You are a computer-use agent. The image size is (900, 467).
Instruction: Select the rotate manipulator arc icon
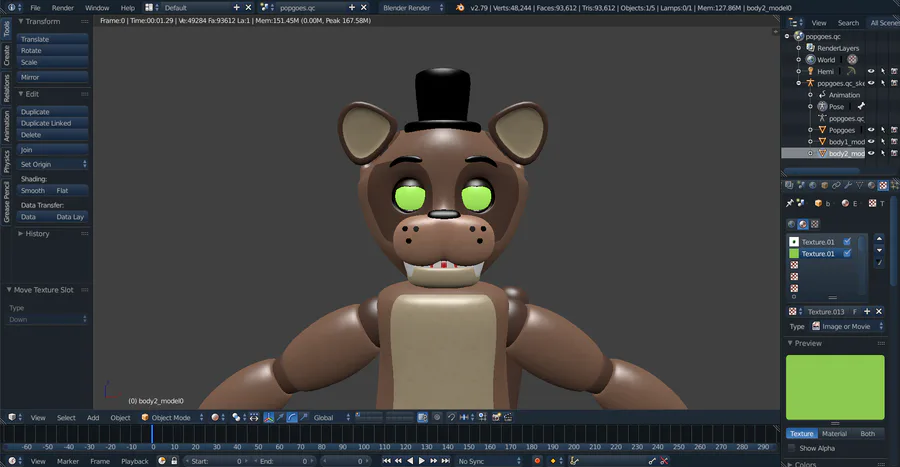292,418
